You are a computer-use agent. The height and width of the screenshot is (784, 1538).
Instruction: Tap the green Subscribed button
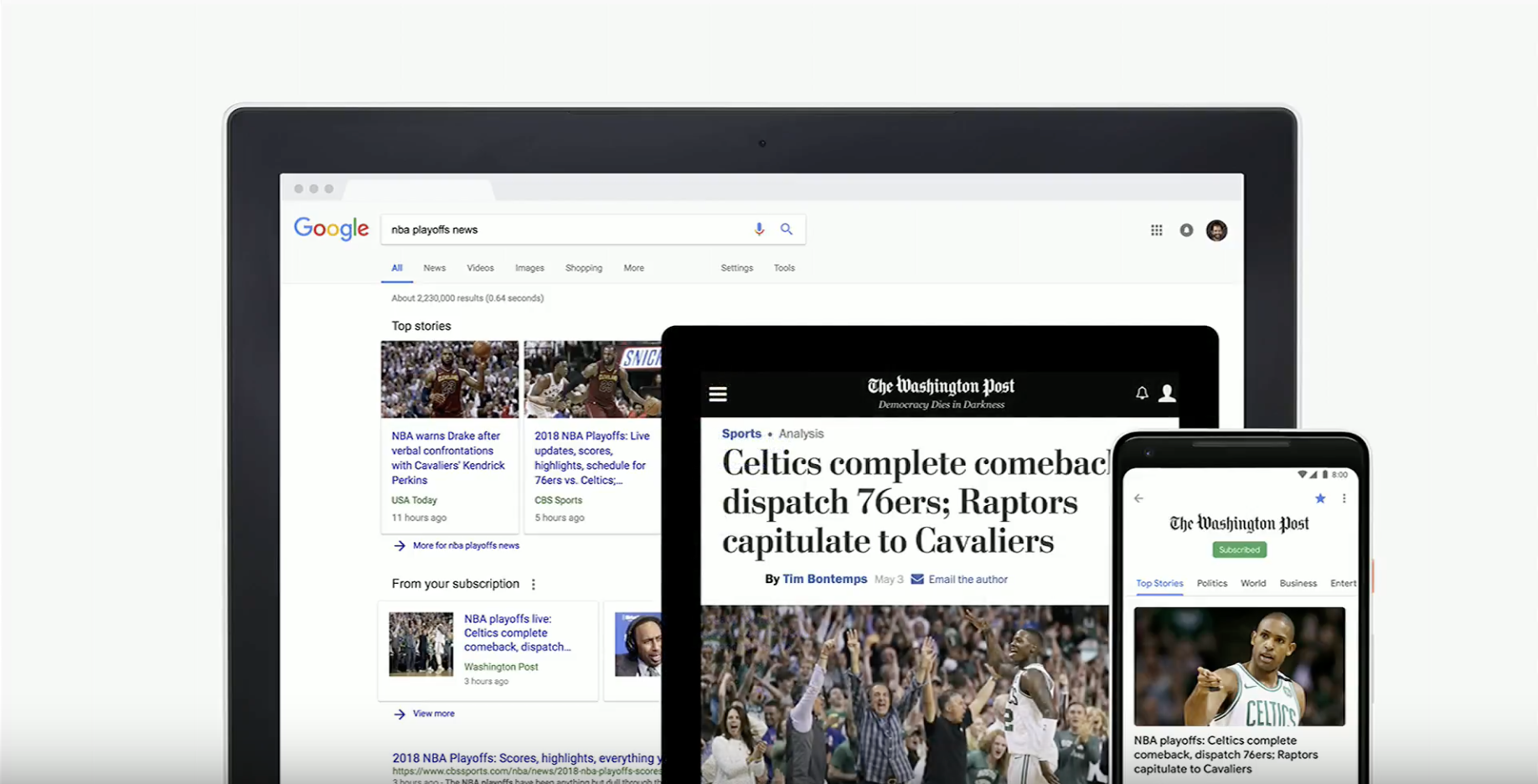click(1239, 549)
